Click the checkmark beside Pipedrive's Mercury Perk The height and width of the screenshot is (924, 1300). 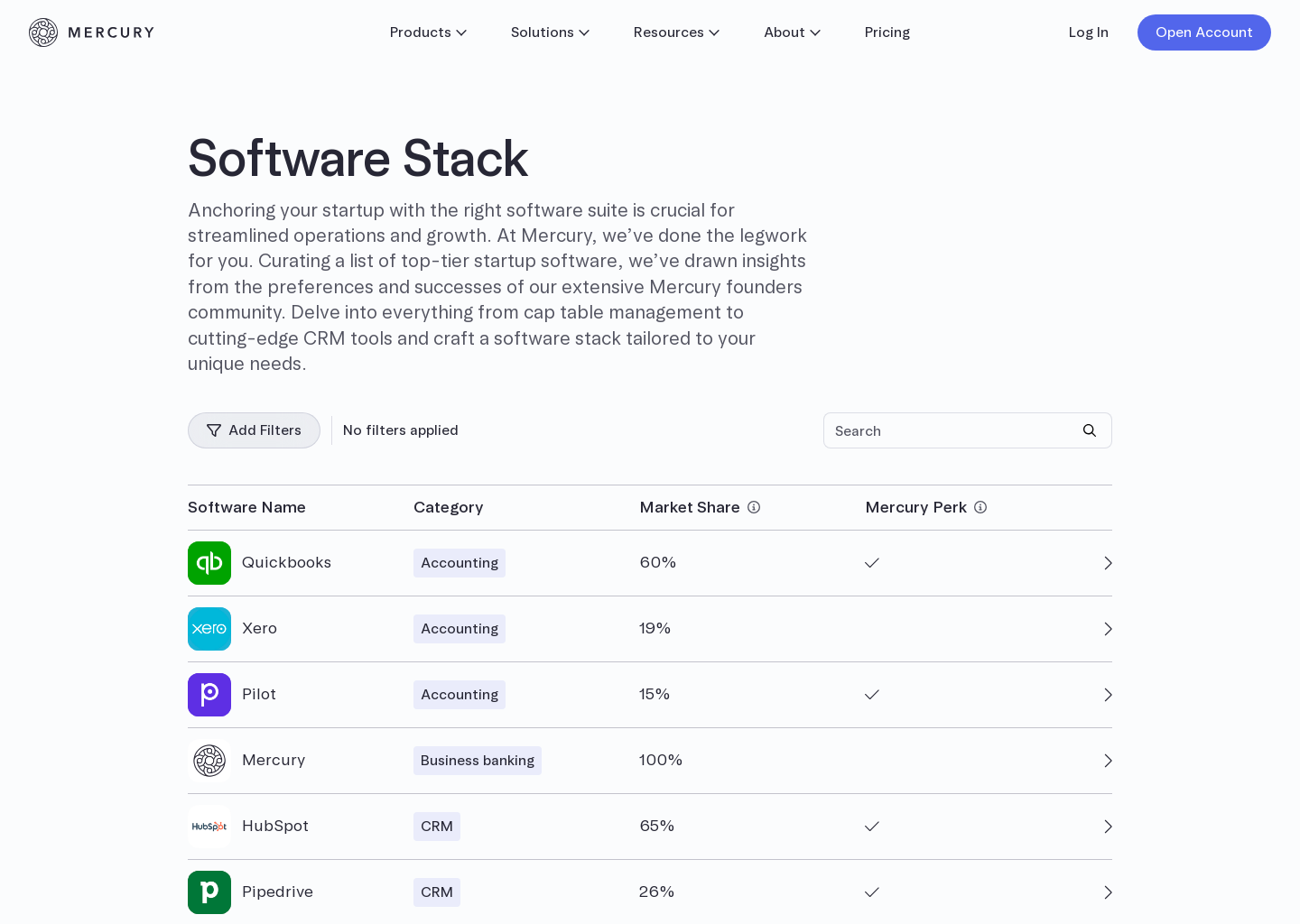pyautogui.click(x=872, y=892)
